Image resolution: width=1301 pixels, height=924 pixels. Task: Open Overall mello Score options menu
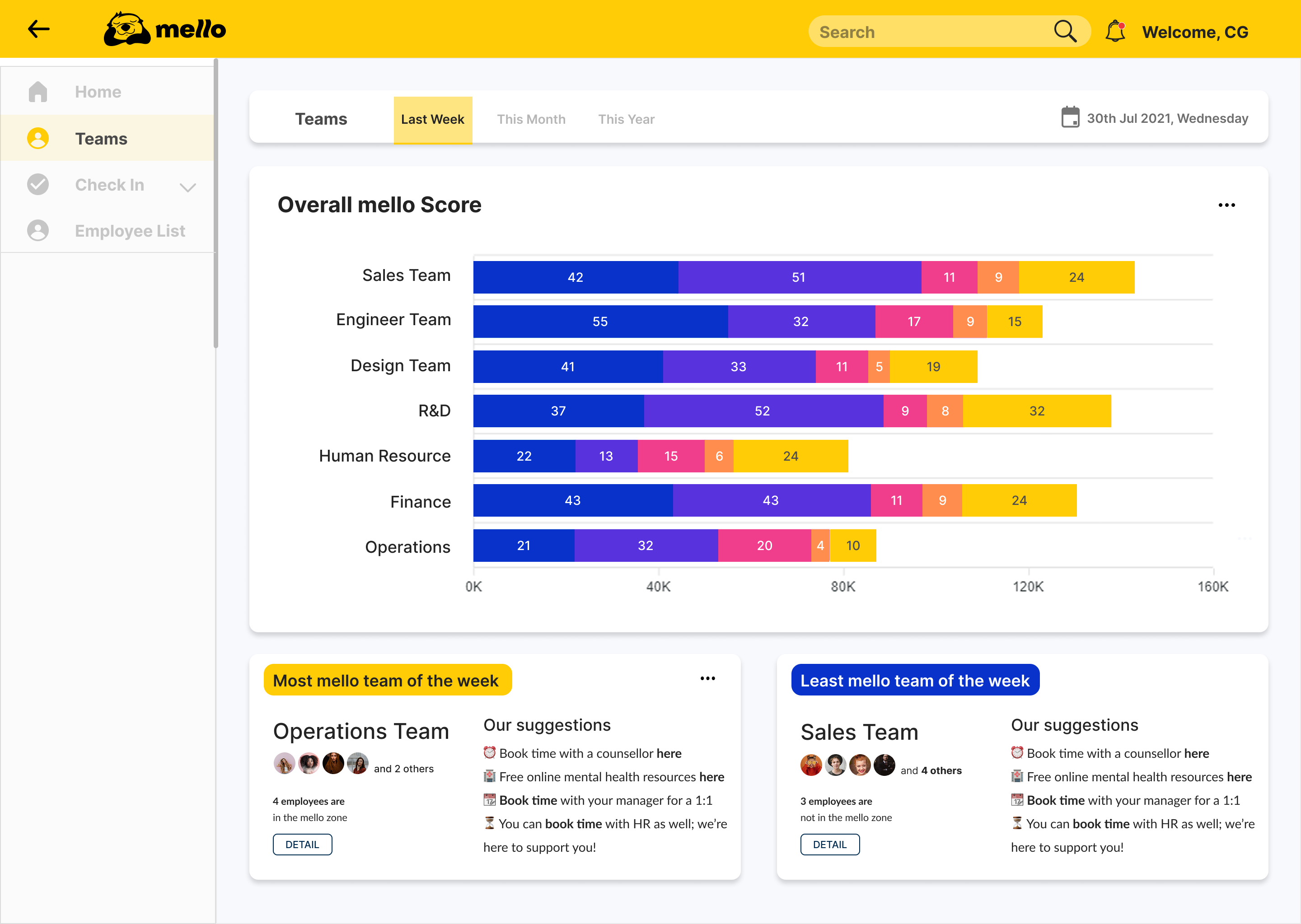(1226, 205)
